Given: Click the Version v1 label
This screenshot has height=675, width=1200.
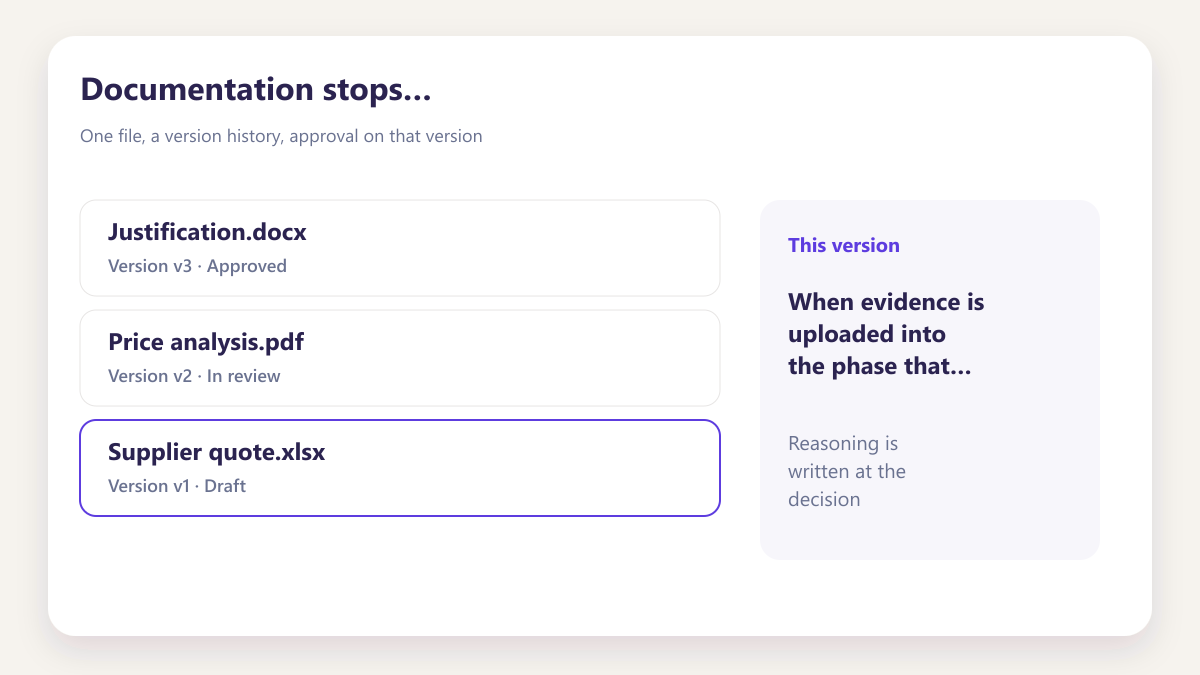Looking at the screenshot, I should [149, 486].
